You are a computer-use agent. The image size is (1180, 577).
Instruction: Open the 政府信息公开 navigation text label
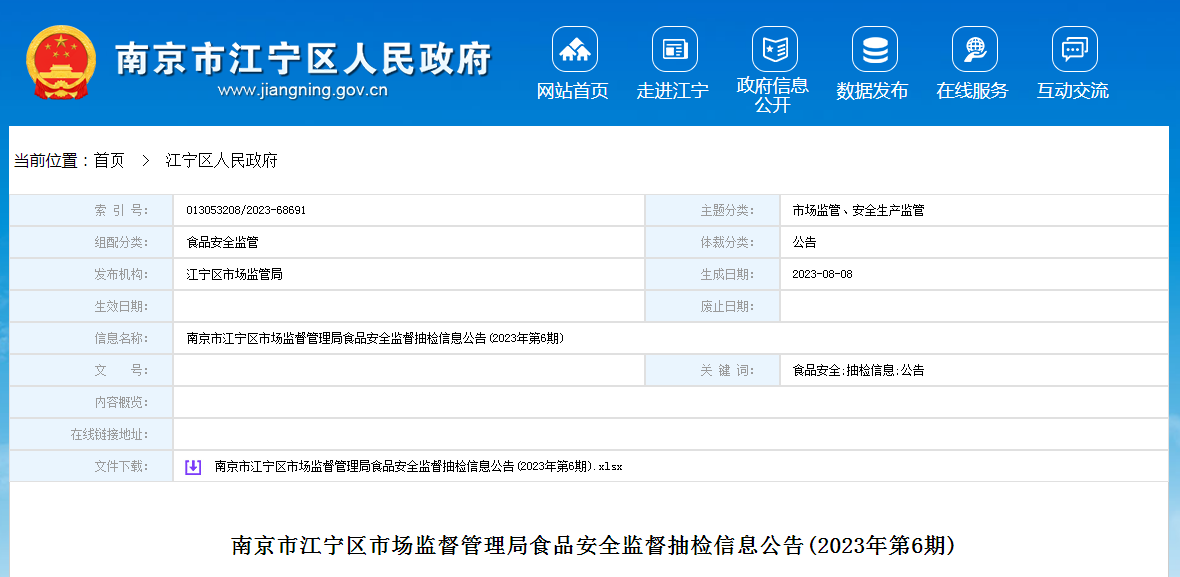[773, 94]
